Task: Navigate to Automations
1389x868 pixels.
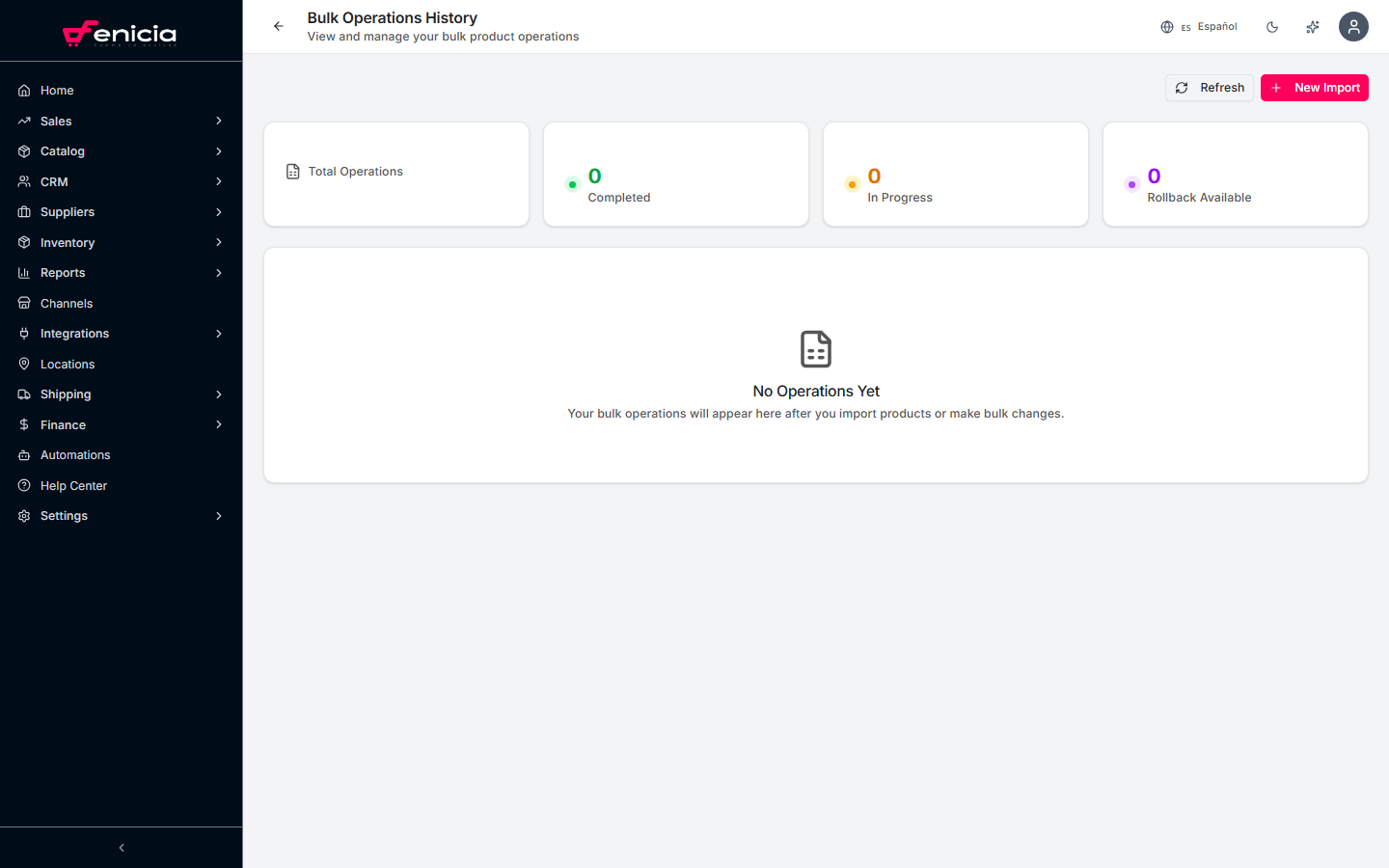Action: point(75,455)
